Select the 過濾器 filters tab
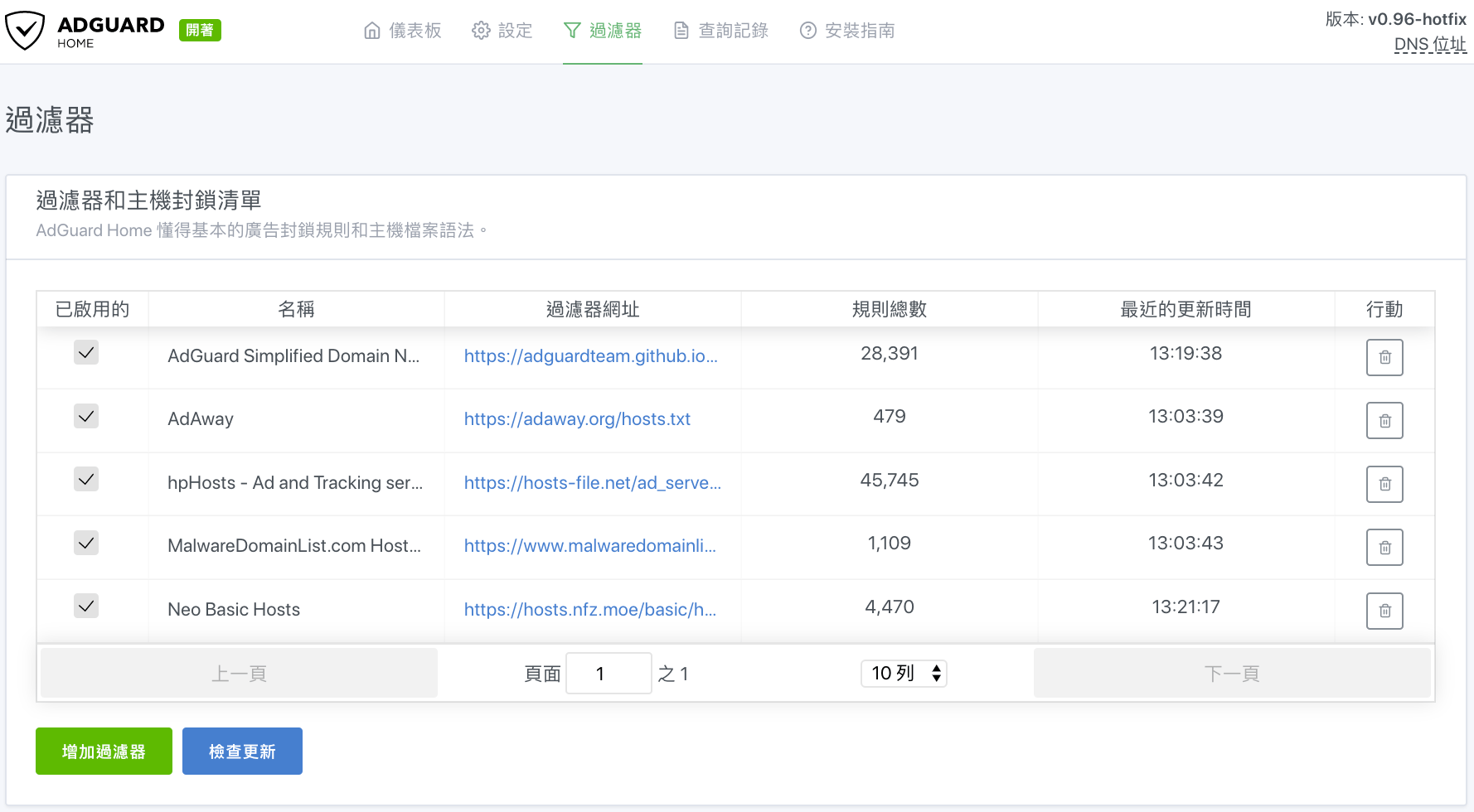Screen dimensions: 1474x812 603,31
